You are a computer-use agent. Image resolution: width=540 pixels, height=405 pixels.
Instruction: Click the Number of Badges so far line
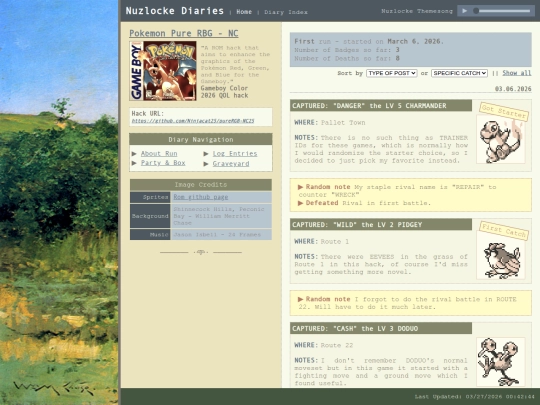347,50
